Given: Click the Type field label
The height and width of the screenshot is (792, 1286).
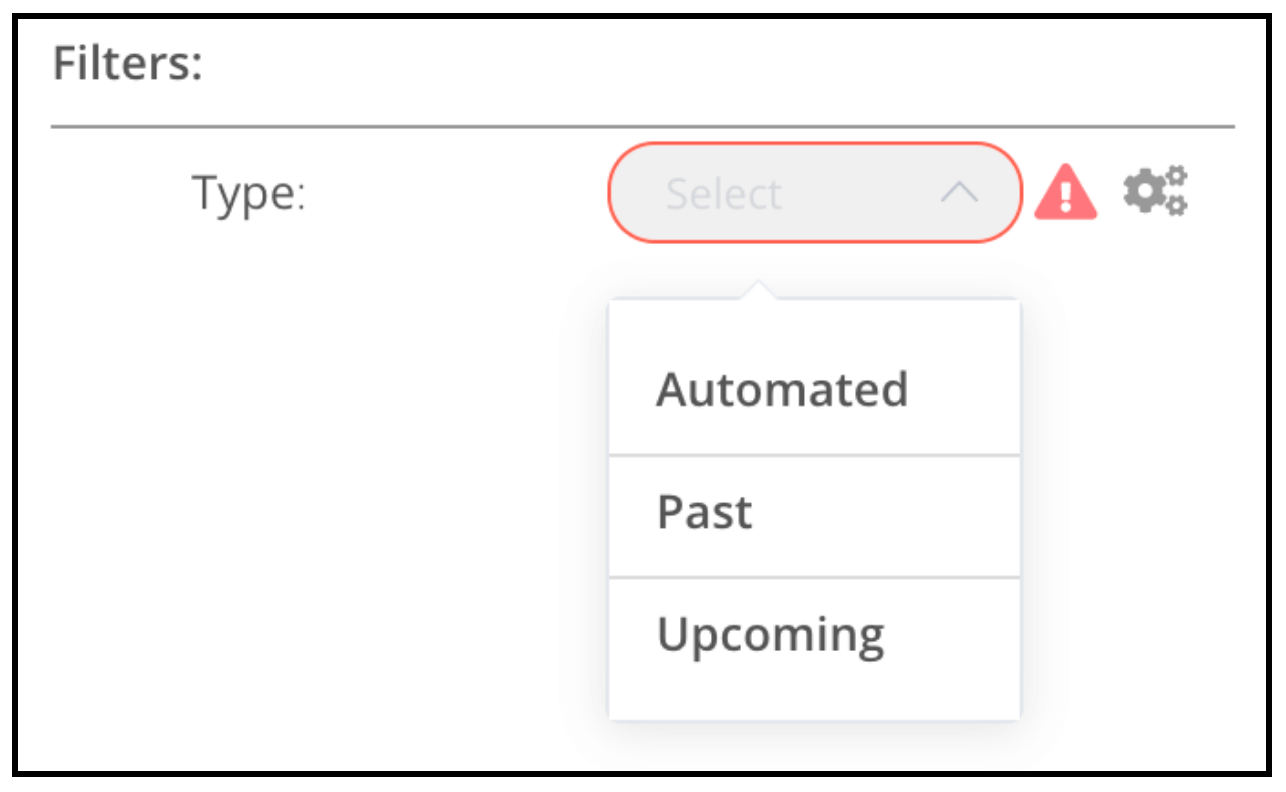Looking at the screenshot, I should coord(248,193).
